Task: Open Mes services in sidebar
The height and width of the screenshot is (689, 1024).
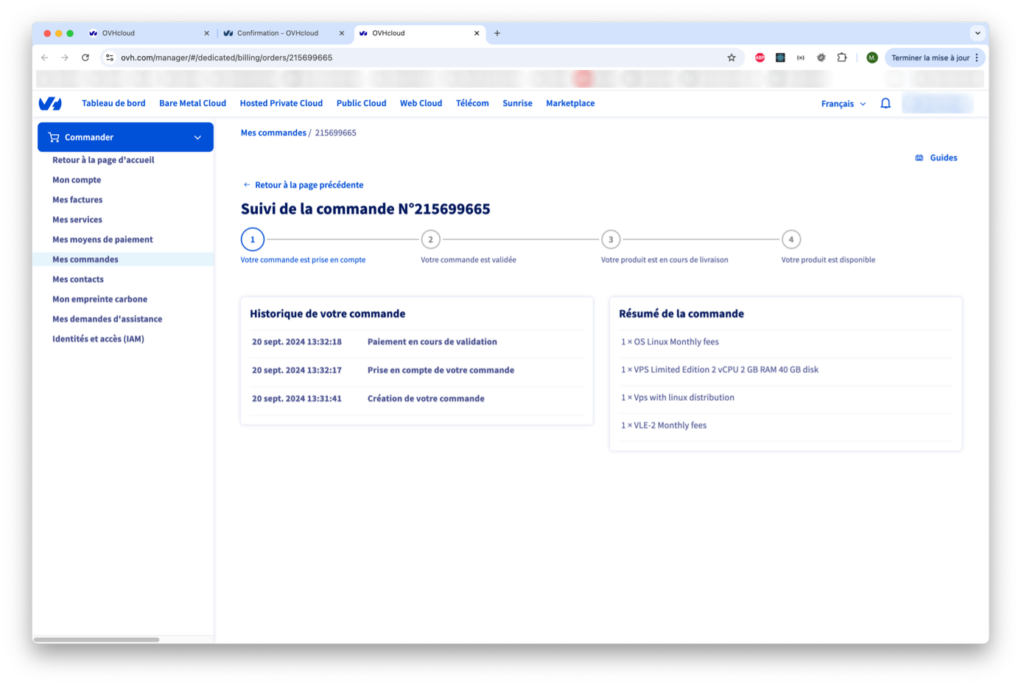Action: coord(77,219)
